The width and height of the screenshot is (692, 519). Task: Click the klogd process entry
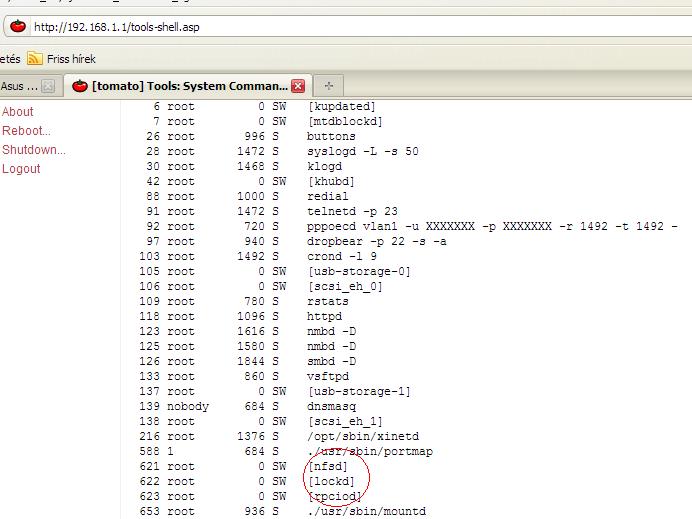[x=324, y=166]
